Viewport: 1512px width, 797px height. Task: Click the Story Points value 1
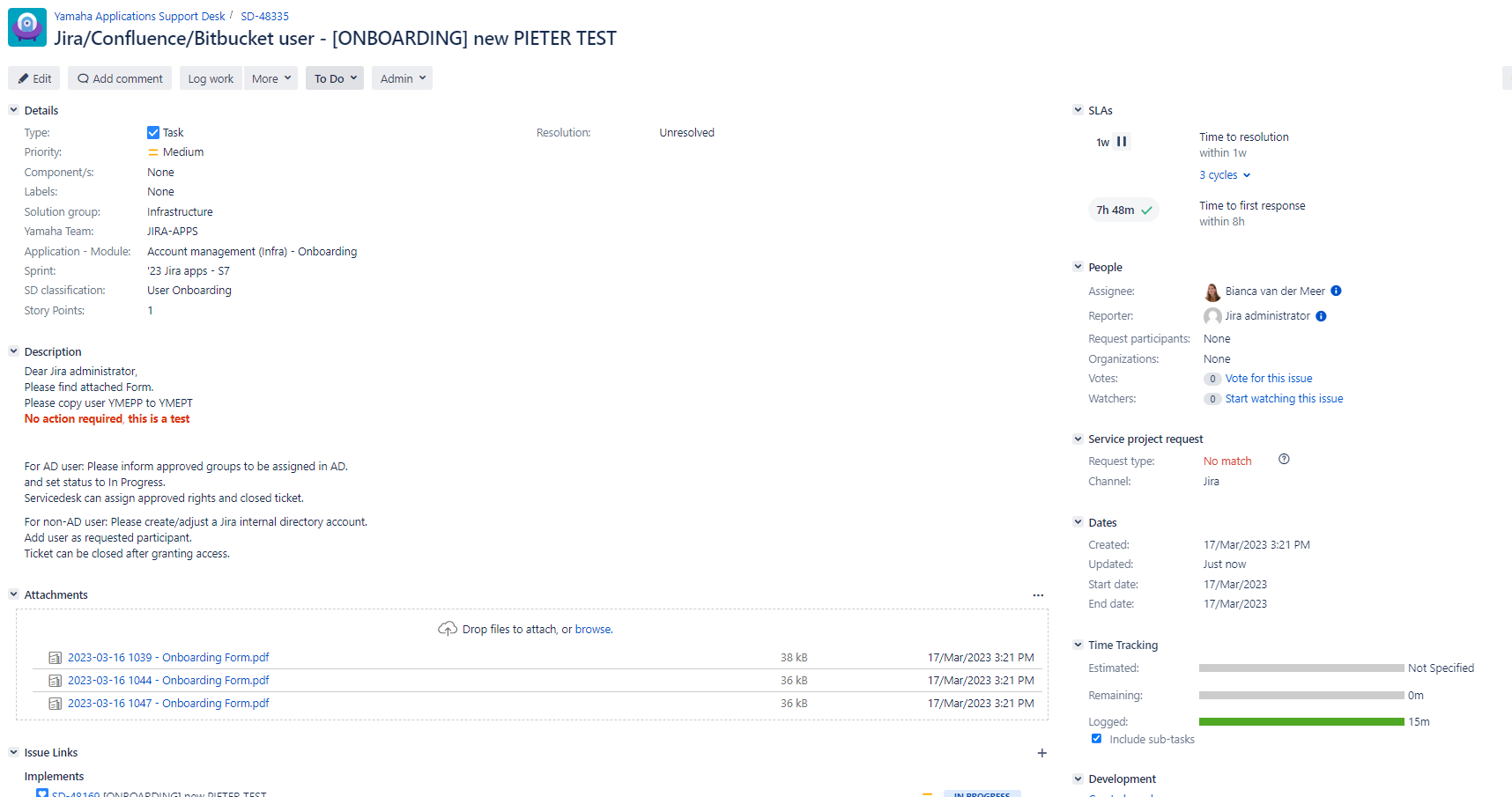150,311
